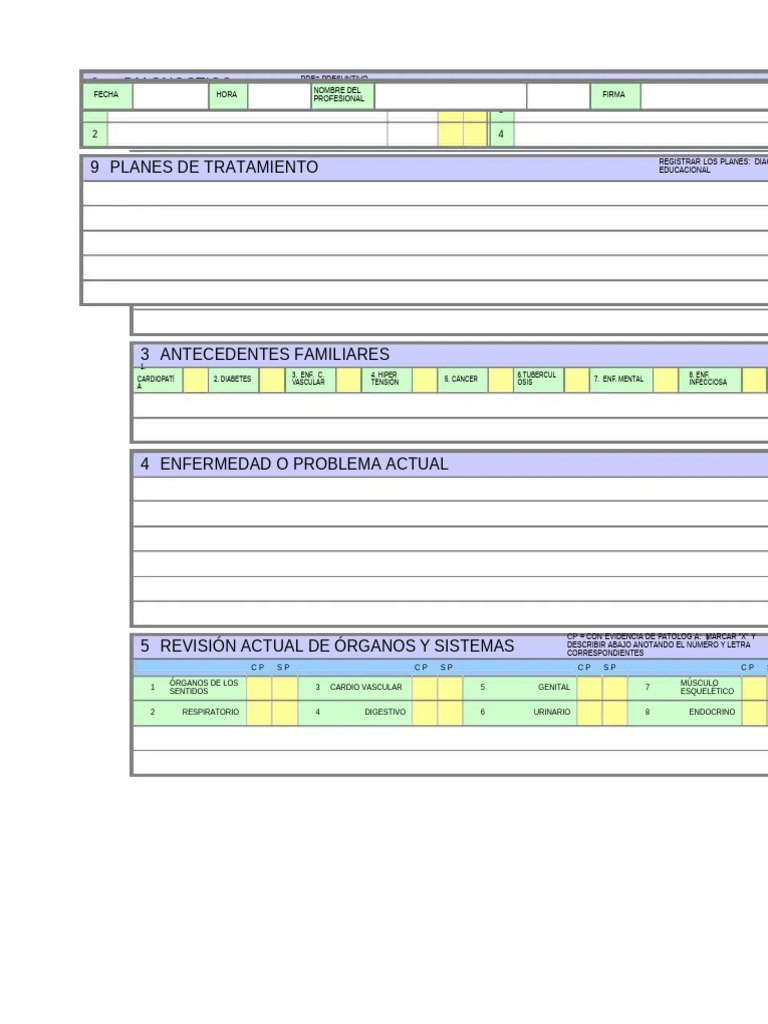768x1024 pixels.
Task: Click the 4 Enfermedad o Problema Actual heading
Action: click(x=294, y=464)
